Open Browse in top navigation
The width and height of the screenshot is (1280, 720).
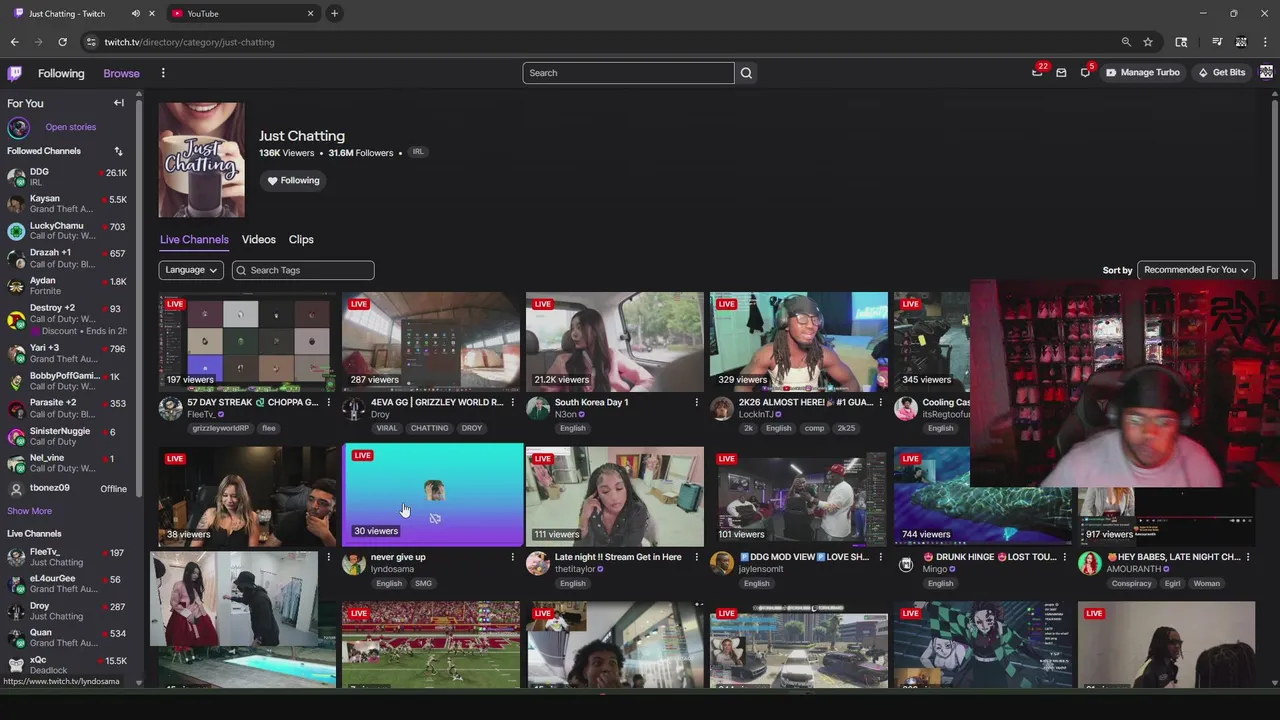click(121, 73)
